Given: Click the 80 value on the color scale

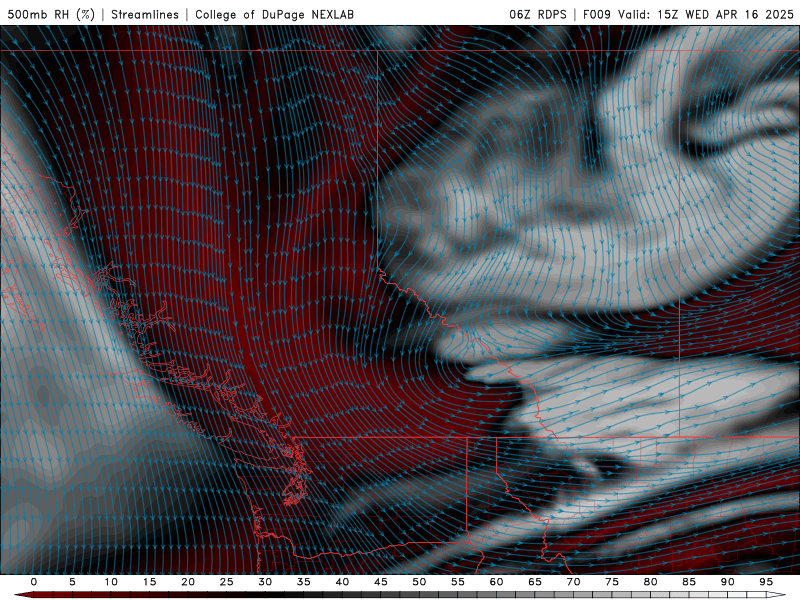Looking at the screenshot, I should click(651, 582).
